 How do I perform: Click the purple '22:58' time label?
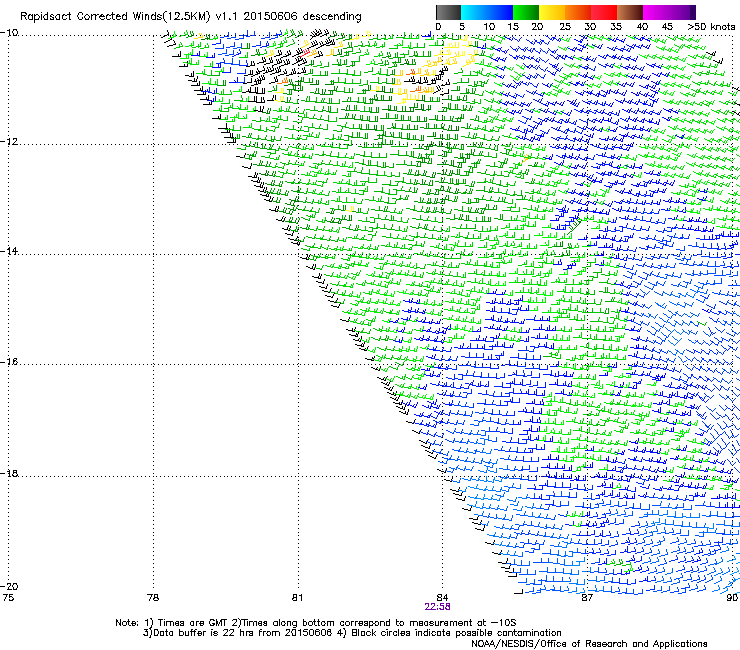tap(437, 607)
